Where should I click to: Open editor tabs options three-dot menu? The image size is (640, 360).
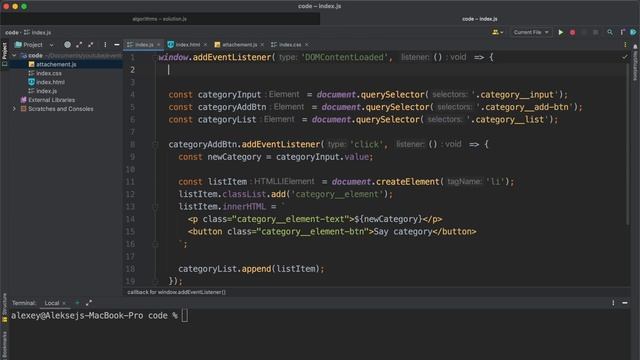click(x=625, y=44)
